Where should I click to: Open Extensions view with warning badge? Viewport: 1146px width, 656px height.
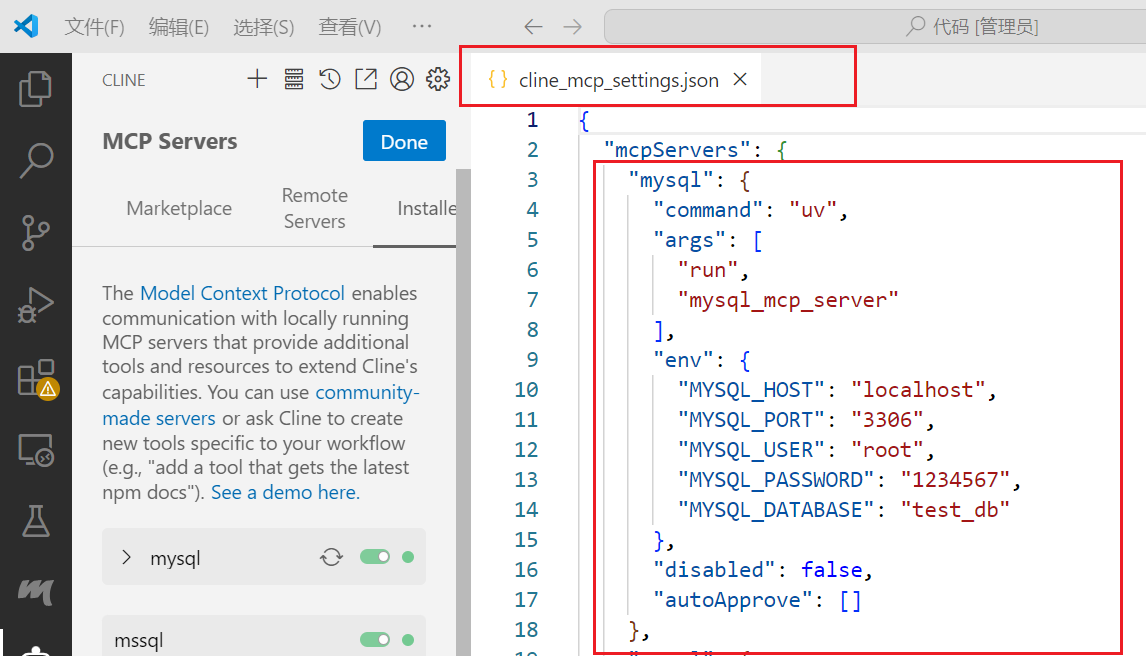(x=37, y=378)
